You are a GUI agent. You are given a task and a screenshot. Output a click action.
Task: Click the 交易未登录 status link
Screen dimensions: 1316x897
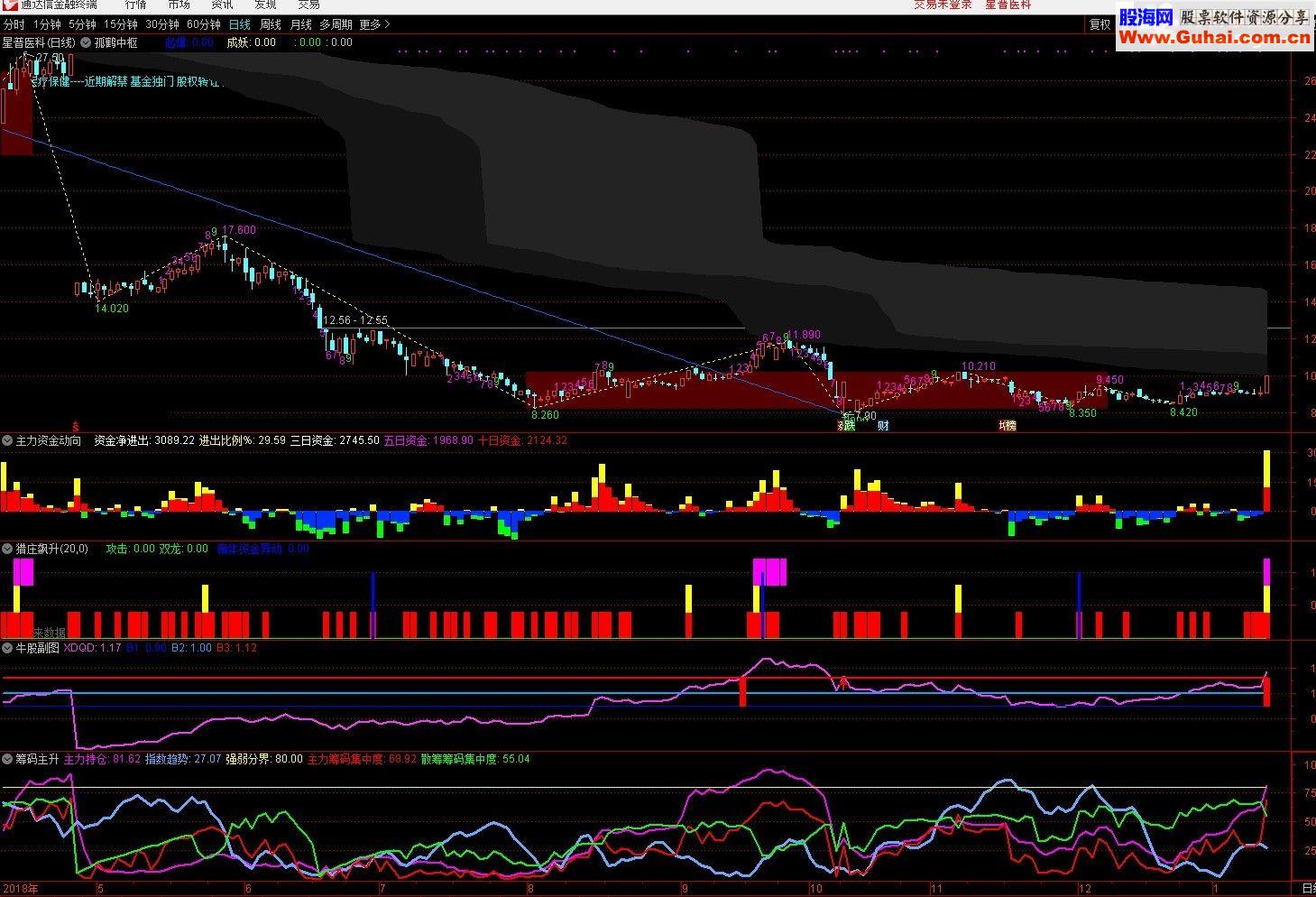pos(943,5)
